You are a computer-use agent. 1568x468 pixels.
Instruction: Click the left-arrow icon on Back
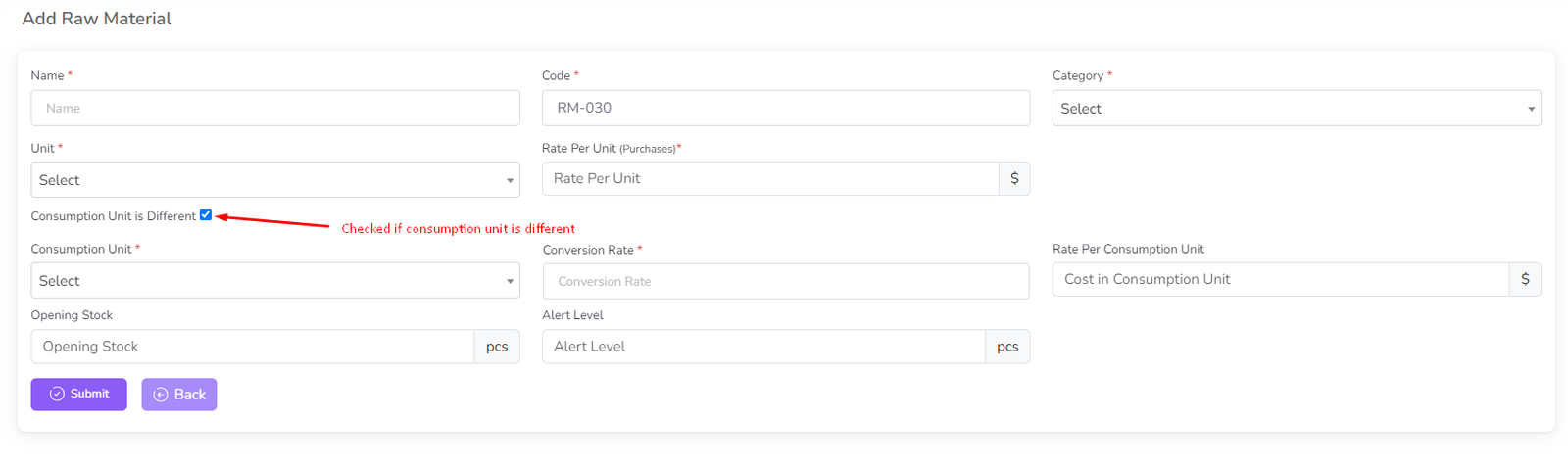click(x=161, y=395)
